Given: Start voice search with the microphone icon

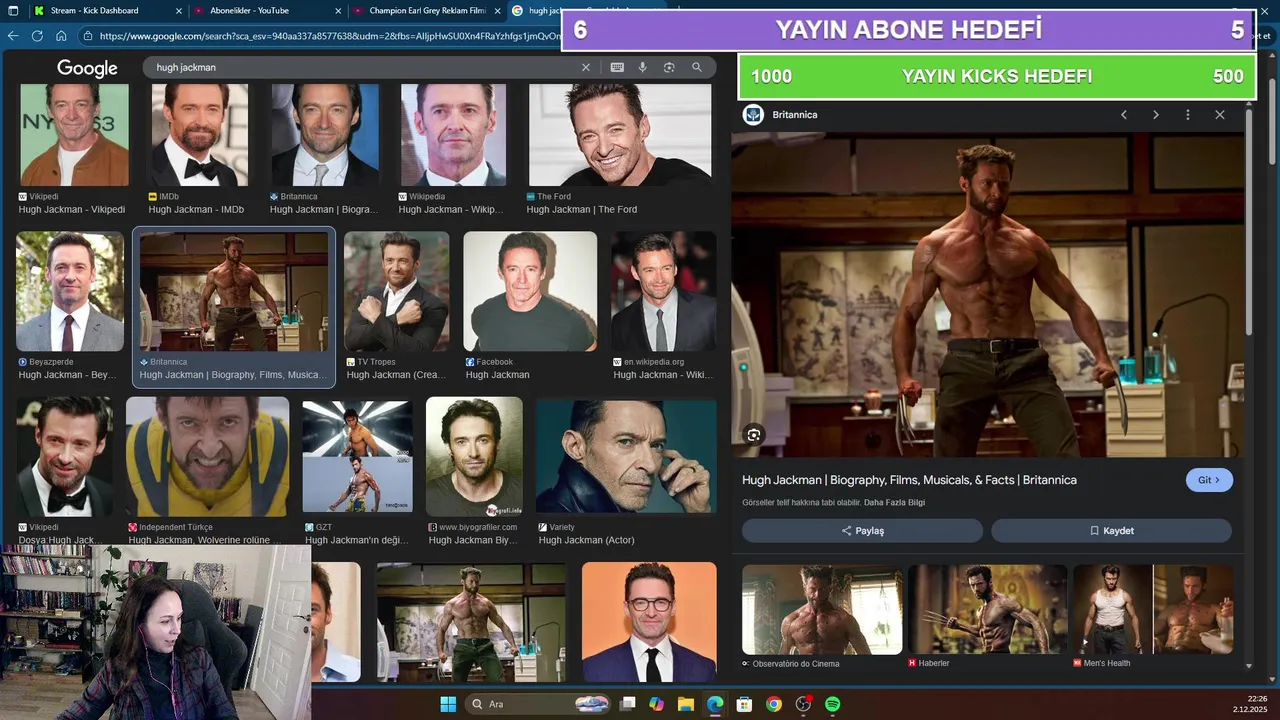Looking at the screenshot, I should click(x=643, y=67).
